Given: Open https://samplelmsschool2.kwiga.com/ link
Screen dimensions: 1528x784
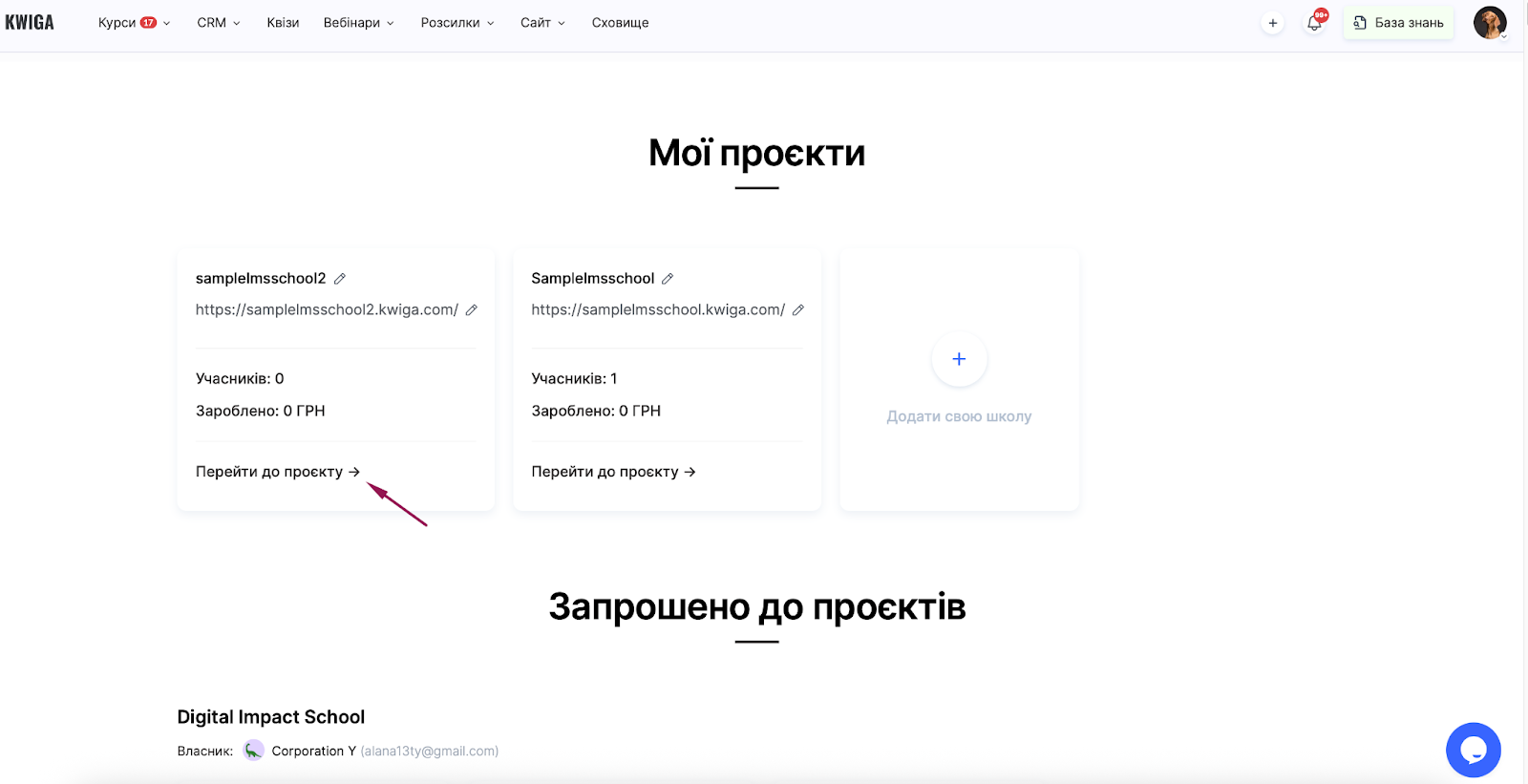Looking at the screenshot, I should click(x=327, y=309).
